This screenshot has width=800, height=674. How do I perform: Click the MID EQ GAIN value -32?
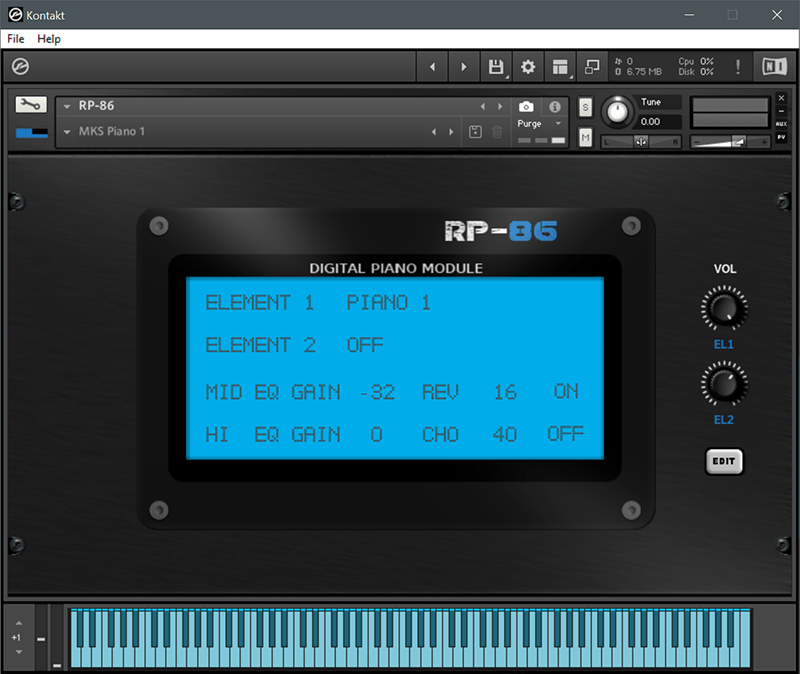tap(377, 392)
